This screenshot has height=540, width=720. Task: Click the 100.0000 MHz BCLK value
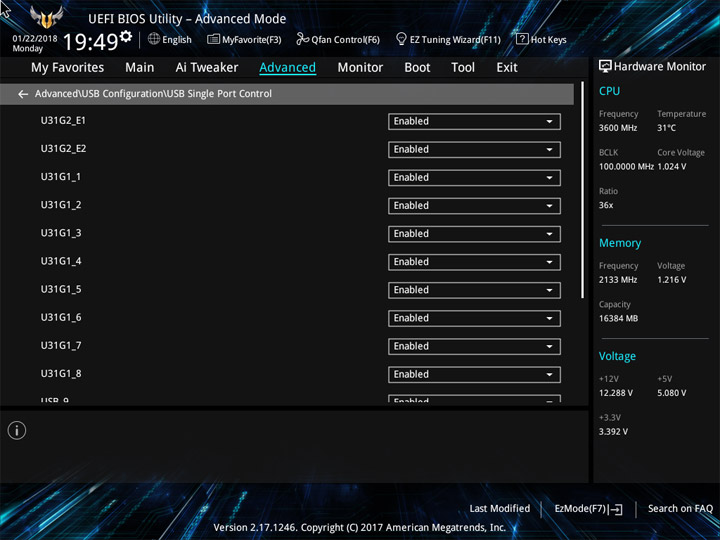(626, 167)
